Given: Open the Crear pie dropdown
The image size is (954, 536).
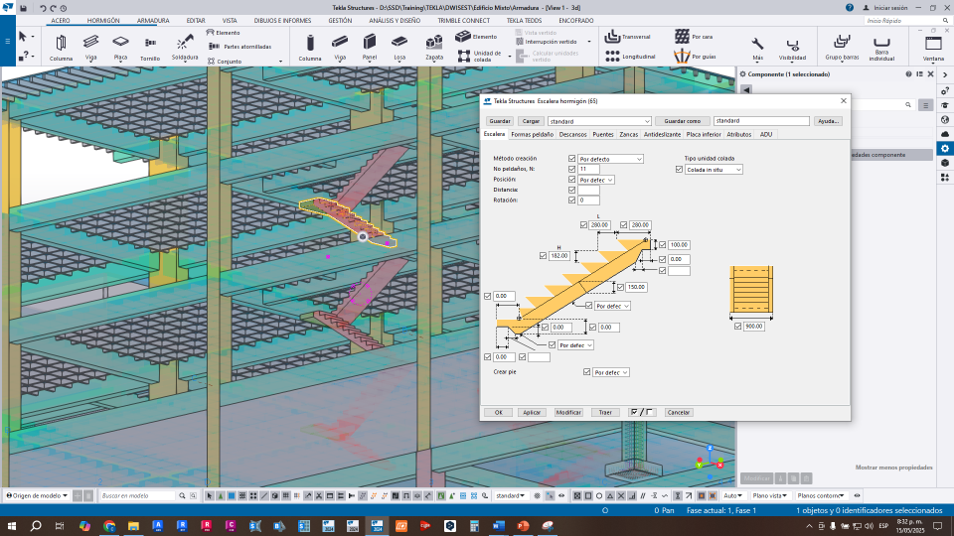Looking at the screenshot, I should coord(610,372).
